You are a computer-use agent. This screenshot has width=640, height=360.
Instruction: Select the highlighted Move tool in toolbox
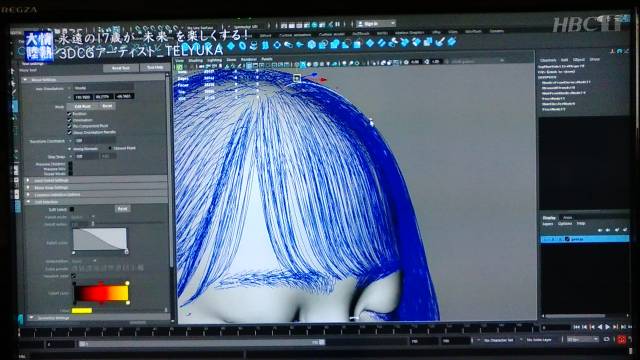pyautogui.click(x=15, y=106)
